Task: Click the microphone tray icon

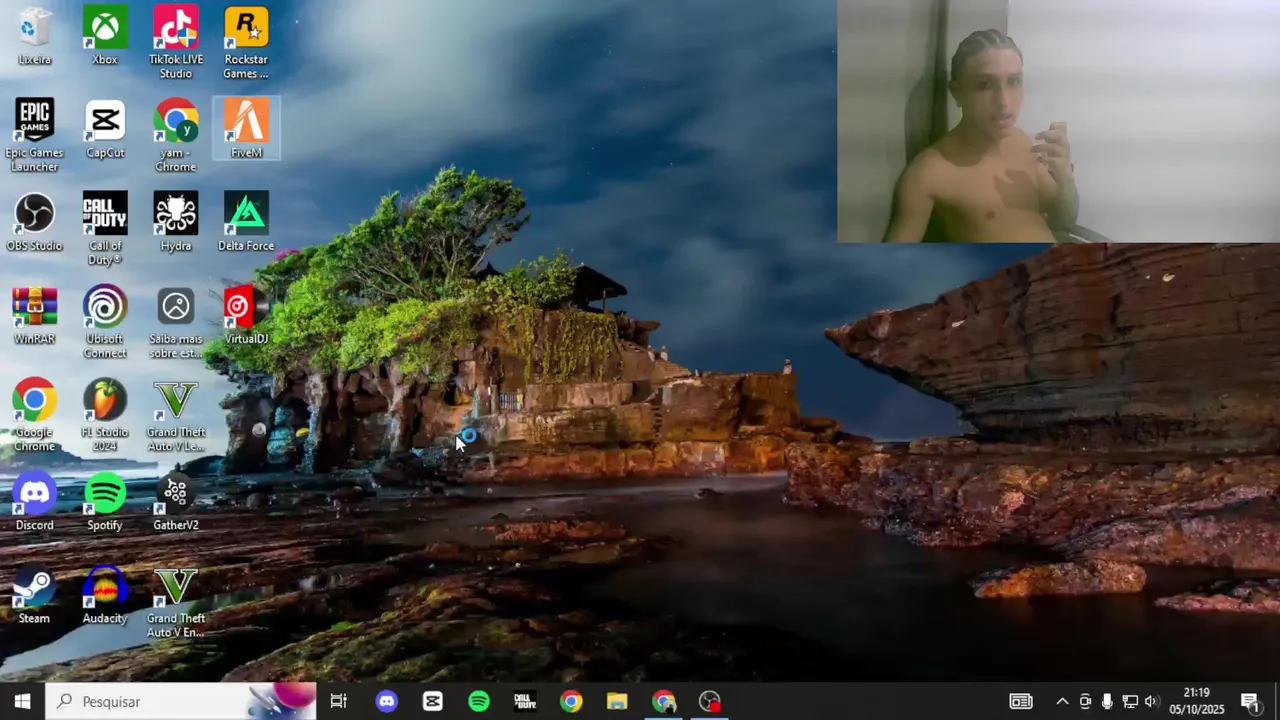Action: point(1107,701)
